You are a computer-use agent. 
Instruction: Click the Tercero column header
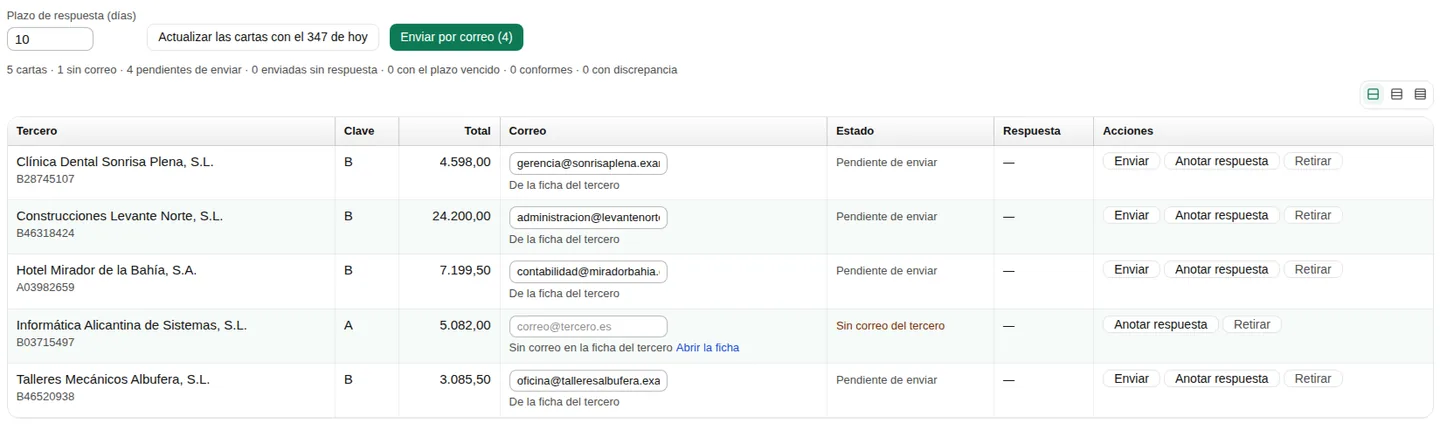(171, 131)
